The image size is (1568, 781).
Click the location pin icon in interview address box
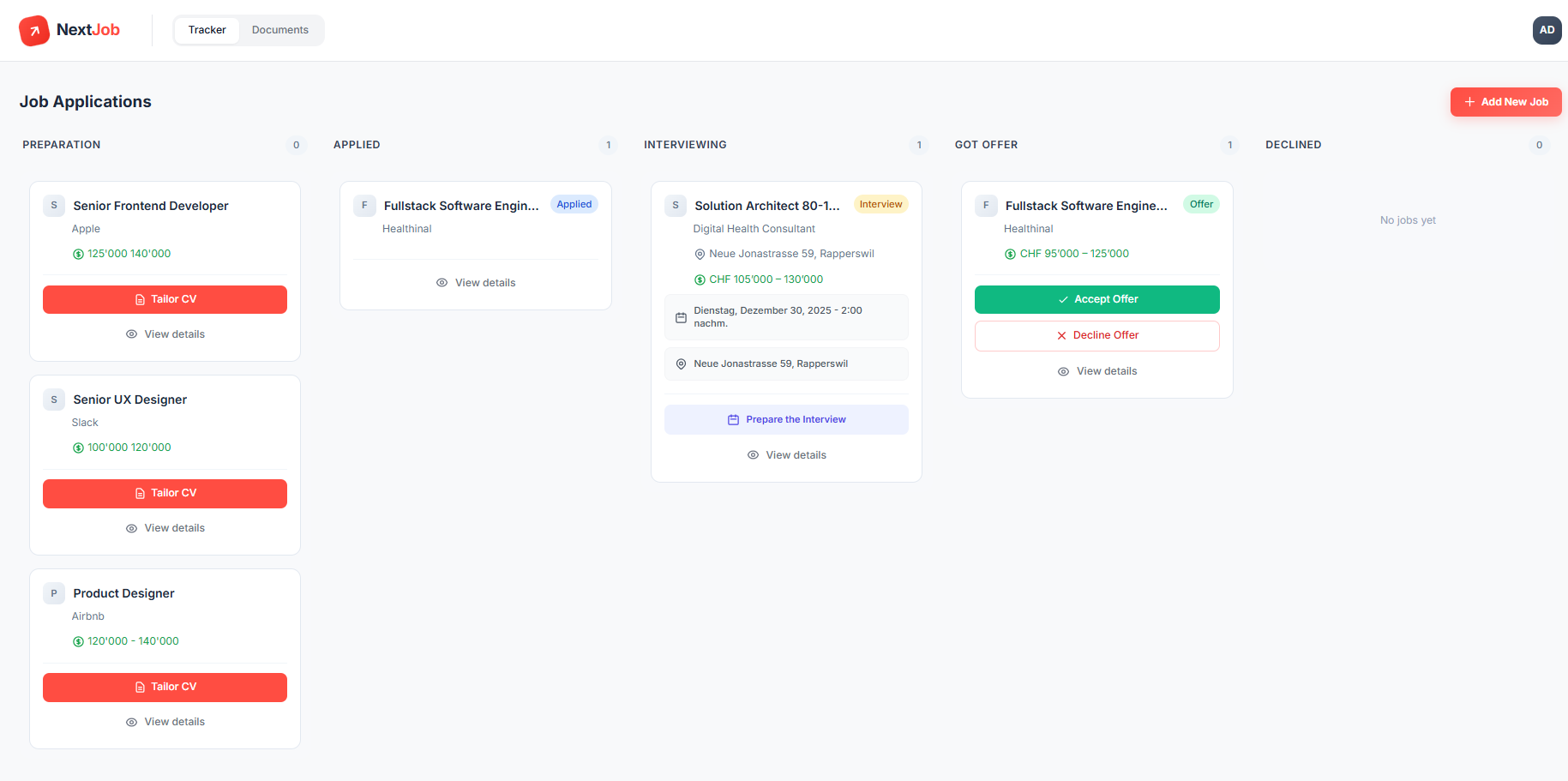coord(681,364)
